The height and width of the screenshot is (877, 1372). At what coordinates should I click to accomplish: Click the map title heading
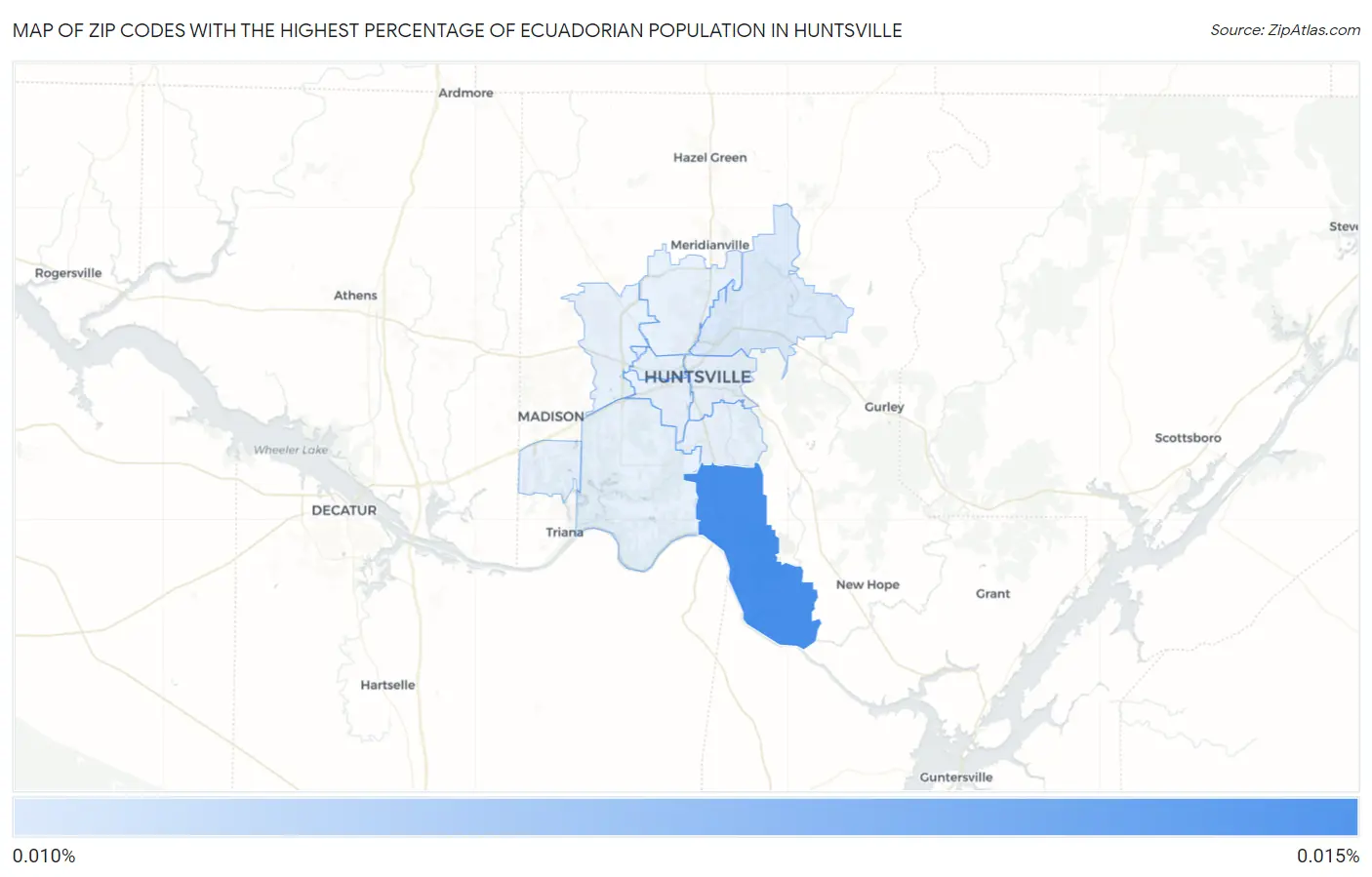pos(458,30)
